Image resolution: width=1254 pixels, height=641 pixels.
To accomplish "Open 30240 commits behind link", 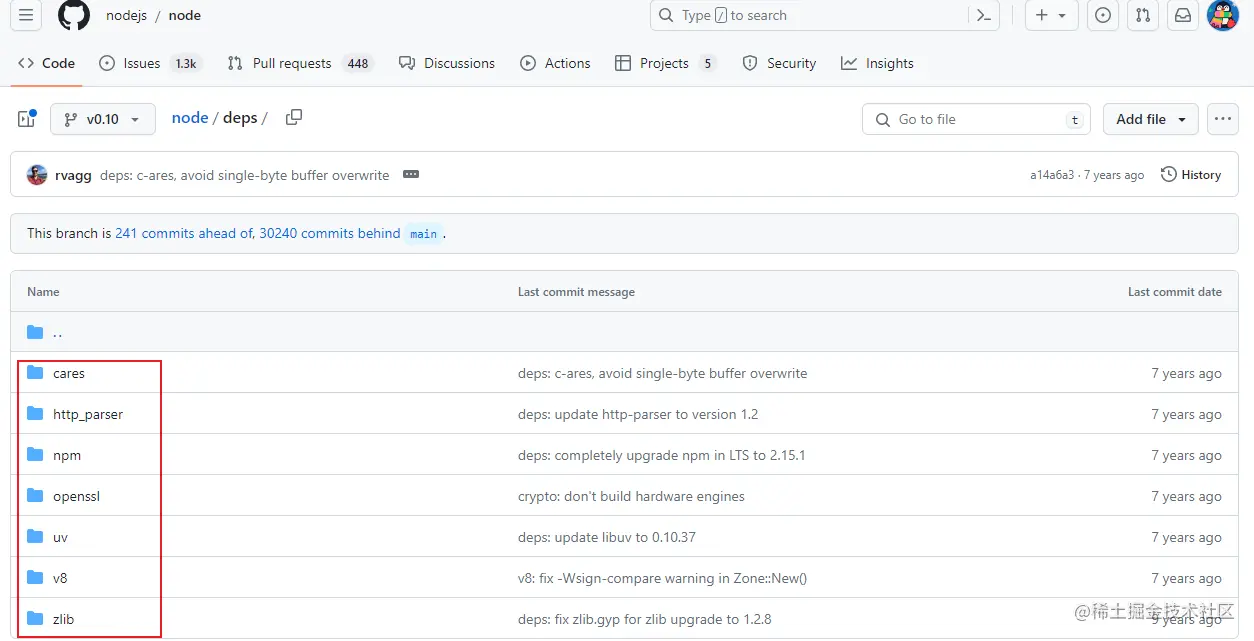I will [330, 233].
